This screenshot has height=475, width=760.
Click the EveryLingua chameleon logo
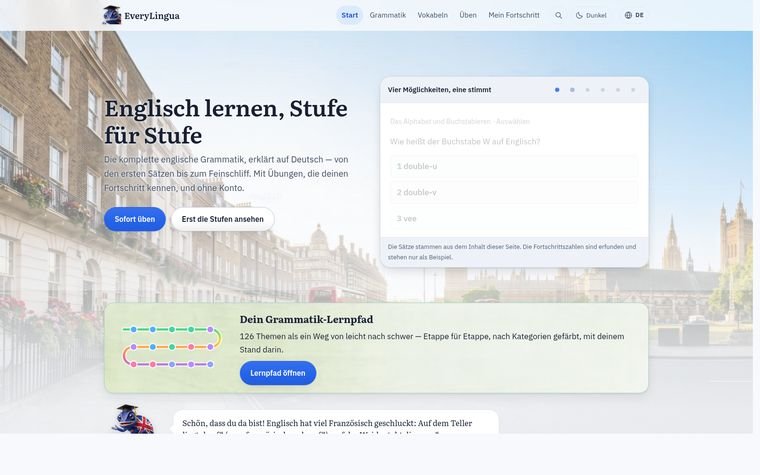[112, 15]
